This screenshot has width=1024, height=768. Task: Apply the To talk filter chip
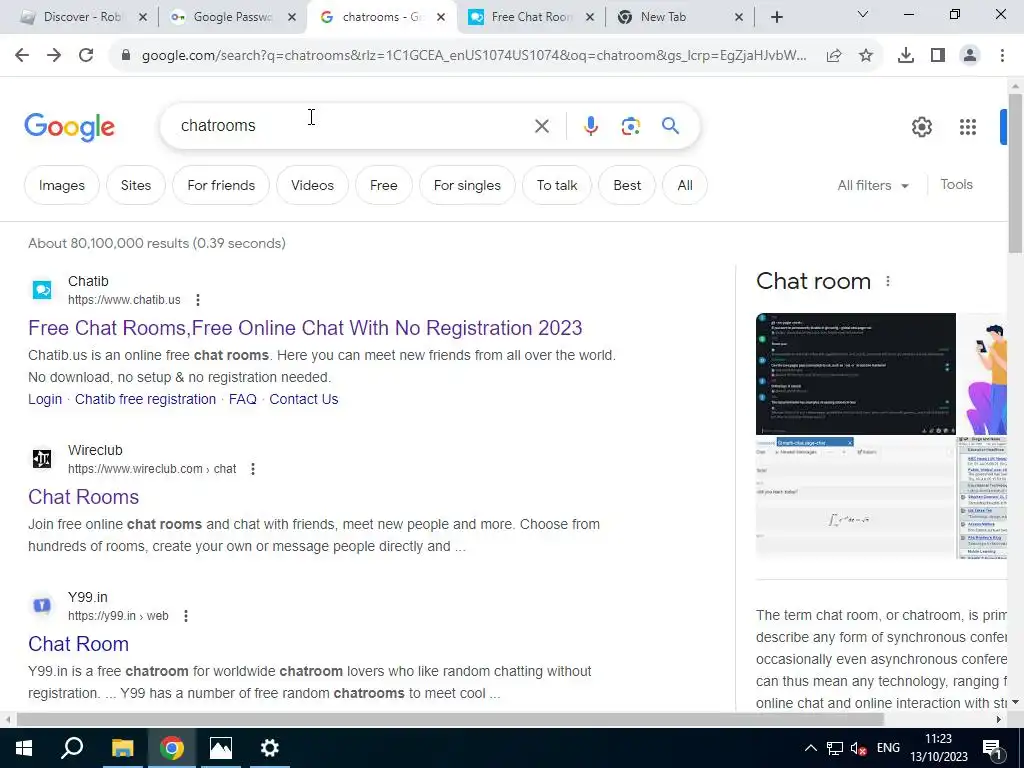click(x=557, y=185)
